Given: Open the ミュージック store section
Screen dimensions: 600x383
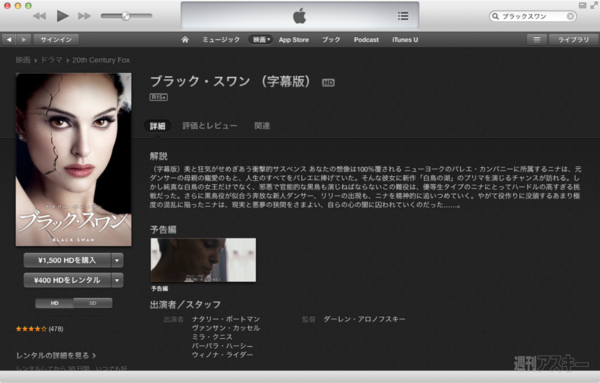Looking at the screenshot, I should click(221, 39).
